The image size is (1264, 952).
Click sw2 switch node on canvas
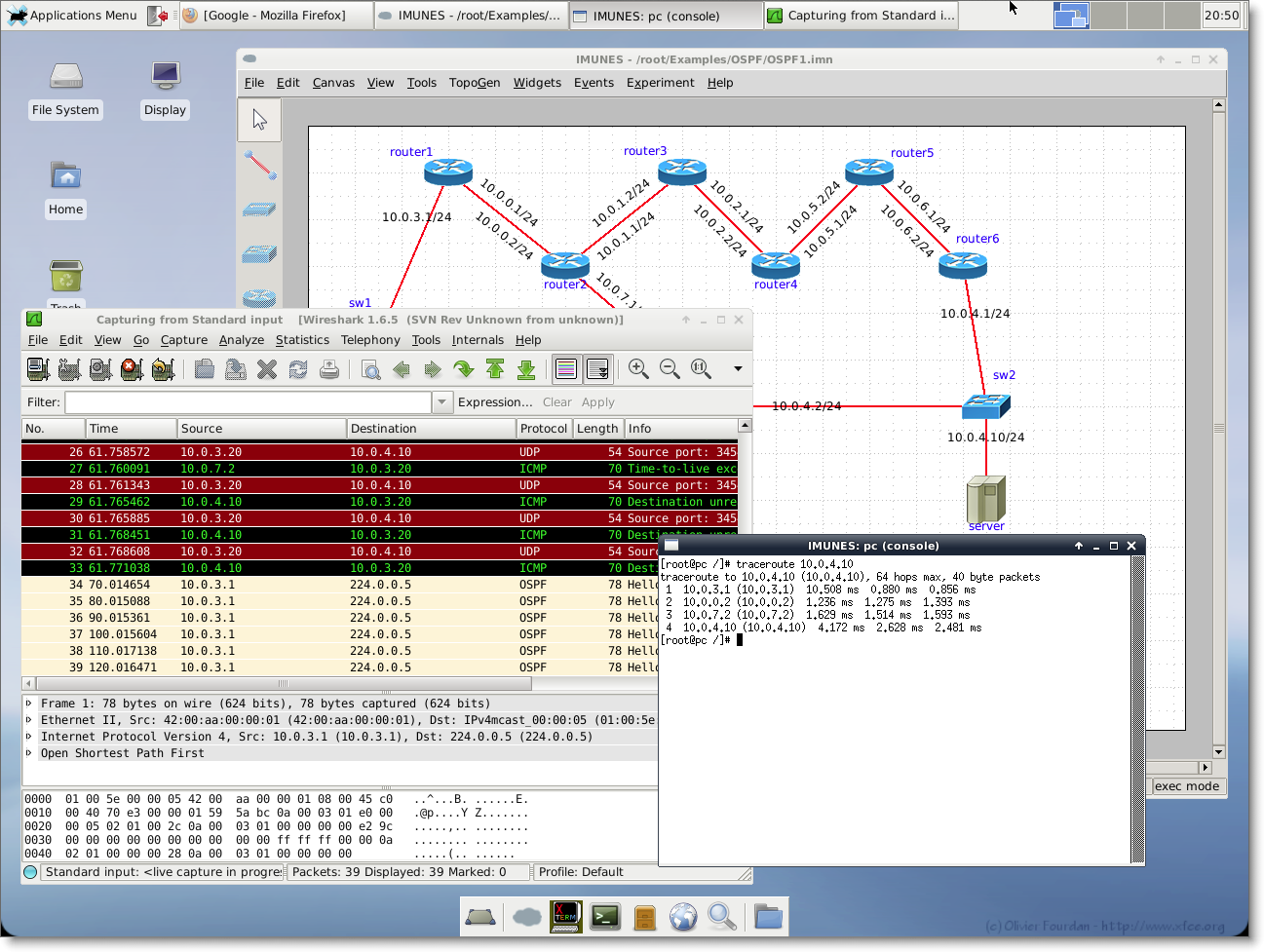[986, 405]
